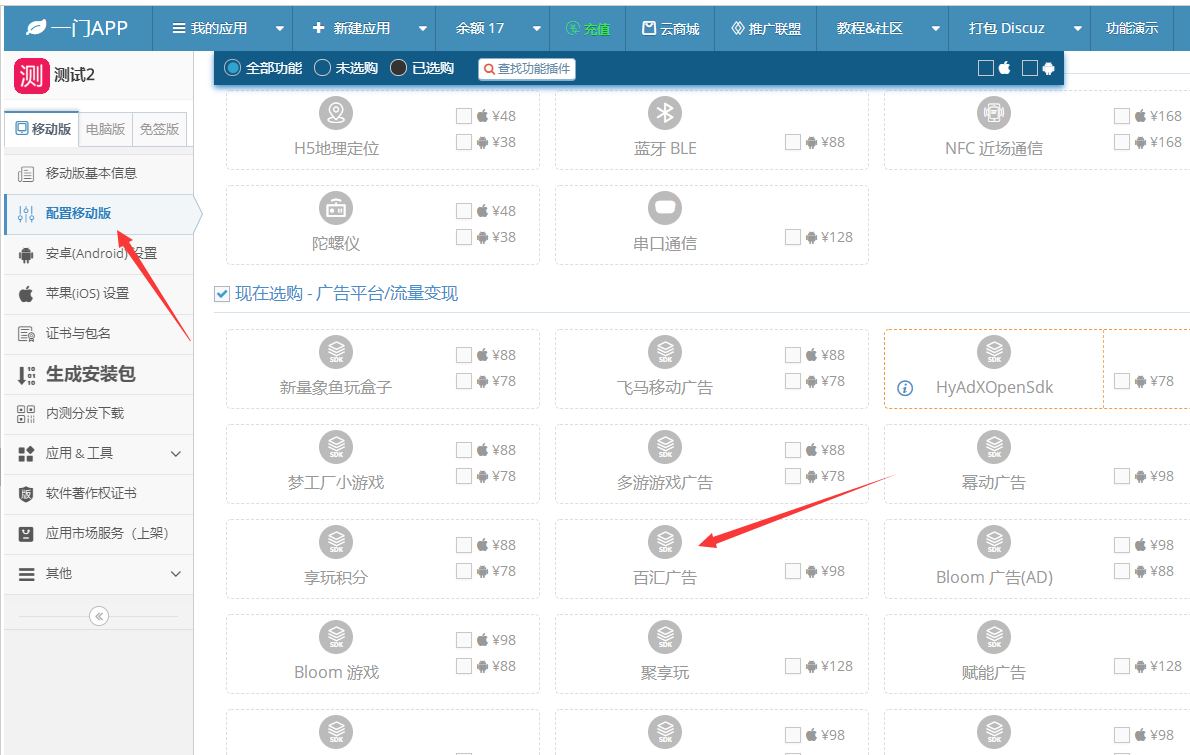Switch to the 电脑版 tab
The height and width of the screenshot is (755, 1190).
click(105, 129)
